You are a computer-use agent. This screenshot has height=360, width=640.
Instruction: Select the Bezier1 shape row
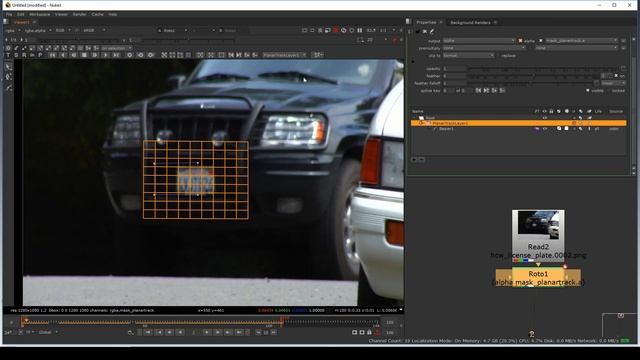tap(518, 129)
